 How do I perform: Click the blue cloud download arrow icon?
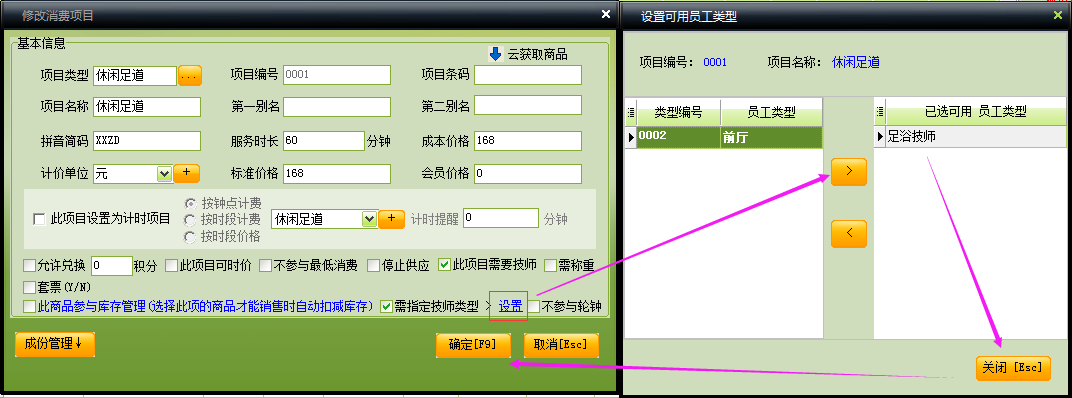(496, 54)
